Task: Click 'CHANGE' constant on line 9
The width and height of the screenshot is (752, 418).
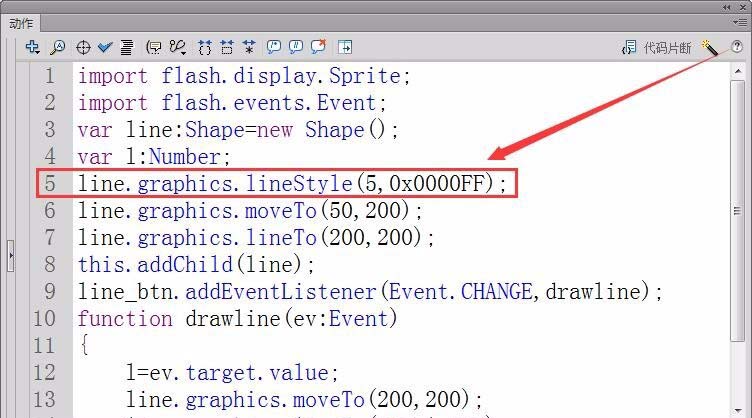Action: click(496, 291)
